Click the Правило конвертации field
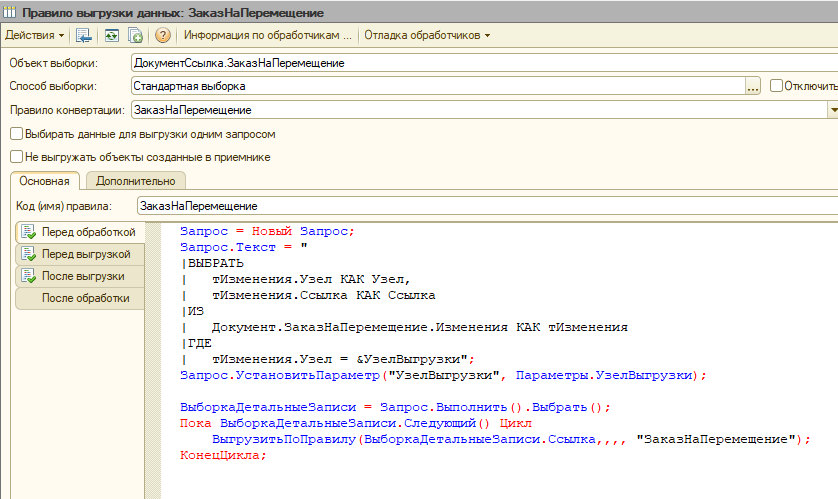838x499 pixels. tap(479, 110)
